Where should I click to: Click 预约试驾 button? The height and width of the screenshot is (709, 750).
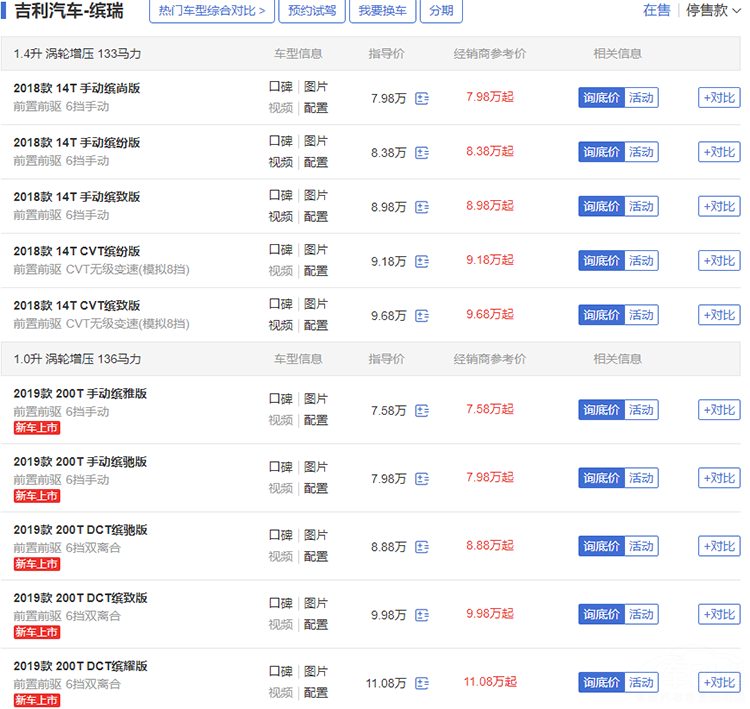pos(312,11)
